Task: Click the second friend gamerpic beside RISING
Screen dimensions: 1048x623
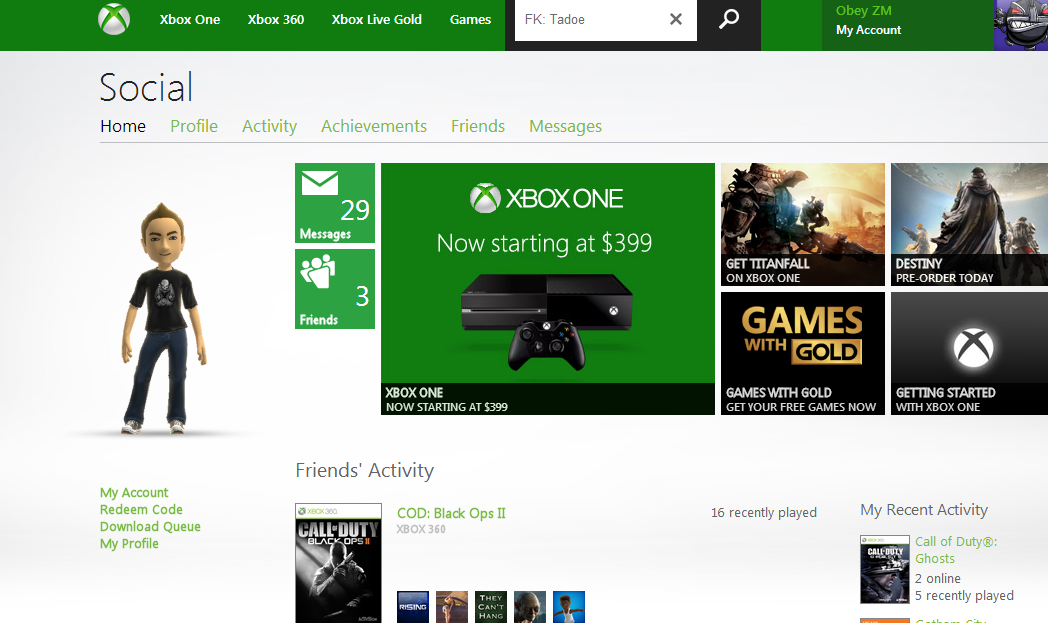Action: click(x=452, y=607)
